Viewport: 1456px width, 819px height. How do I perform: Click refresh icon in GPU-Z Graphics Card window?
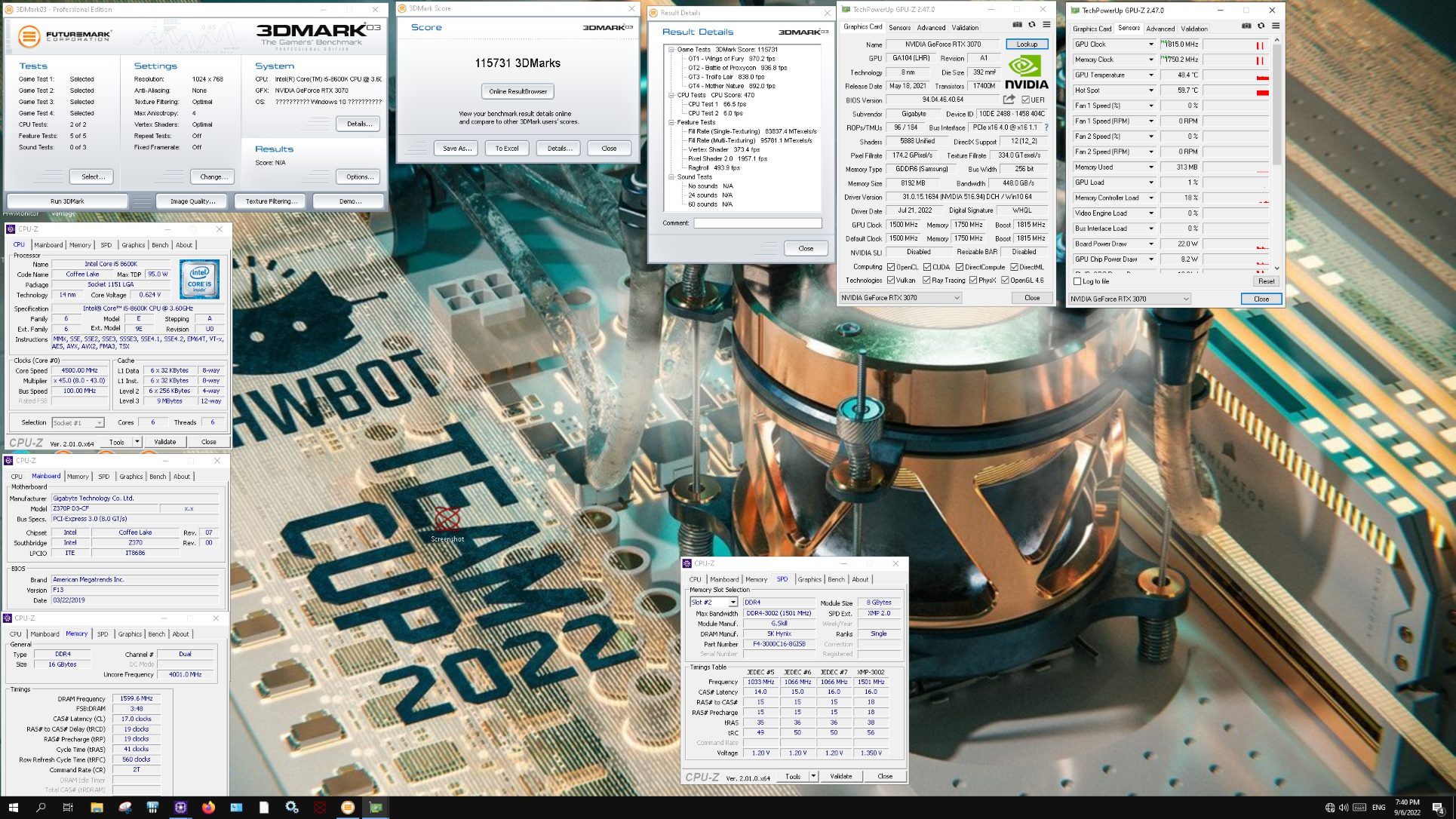1032,25
